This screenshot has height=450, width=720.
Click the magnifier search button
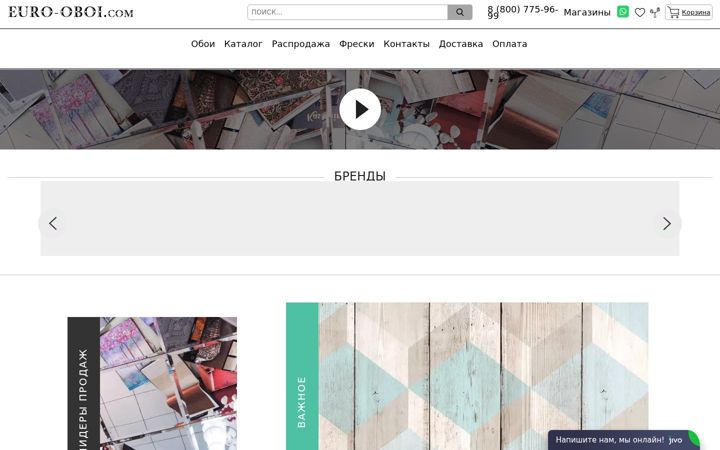(460, 12)
